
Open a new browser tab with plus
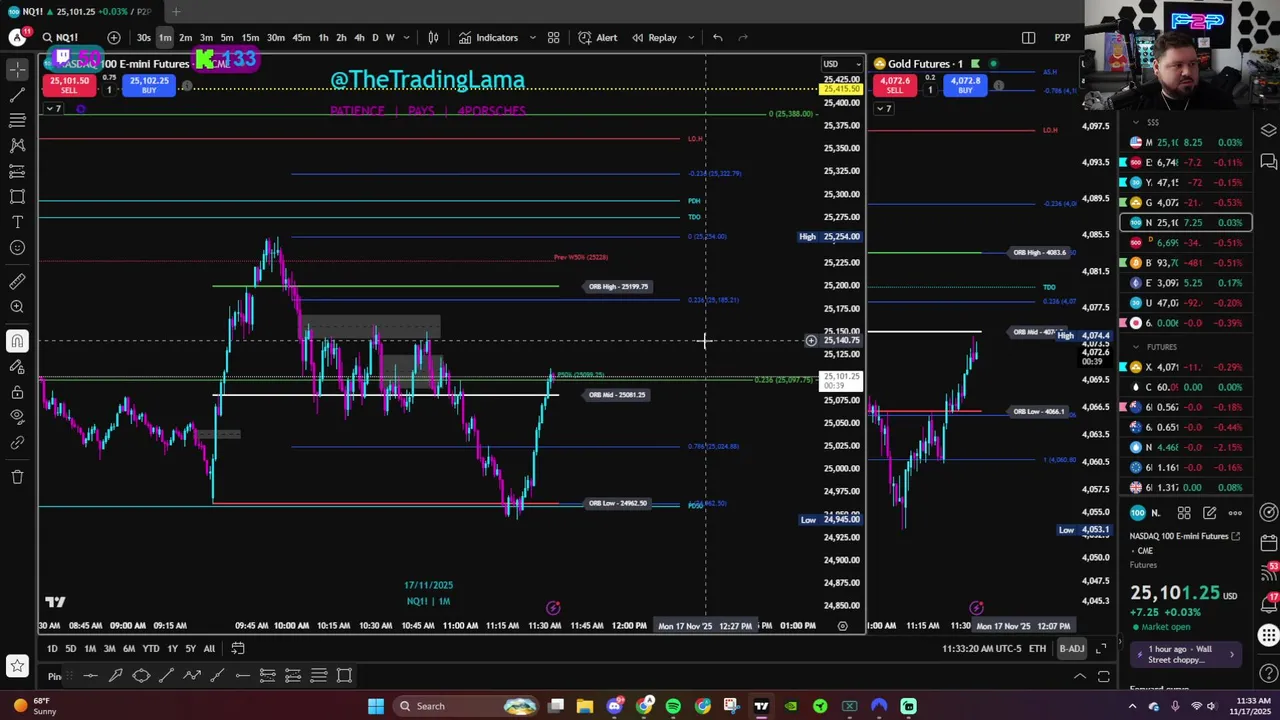pyautogui.click(x=175, y=12)
